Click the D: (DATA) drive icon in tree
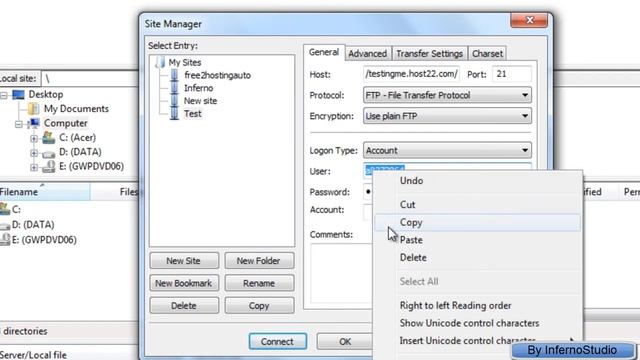The height and width of the screenshot is (360, 640). point(49,153)
